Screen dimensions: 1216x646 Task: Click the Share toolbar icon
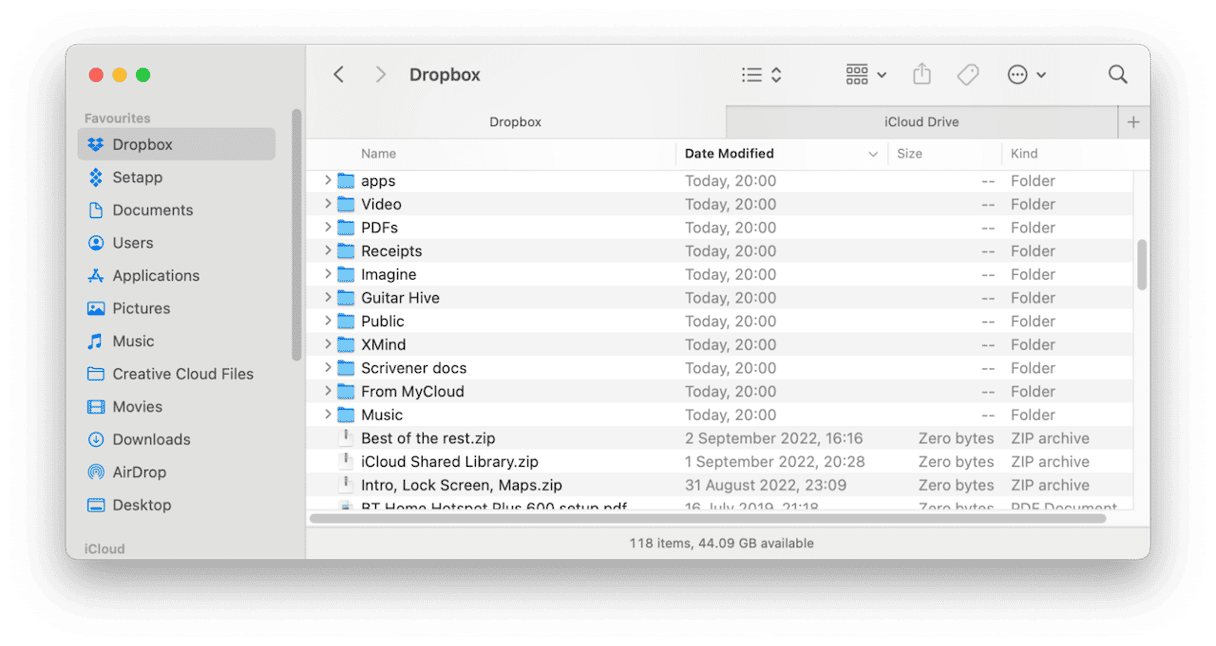(922, 75)
